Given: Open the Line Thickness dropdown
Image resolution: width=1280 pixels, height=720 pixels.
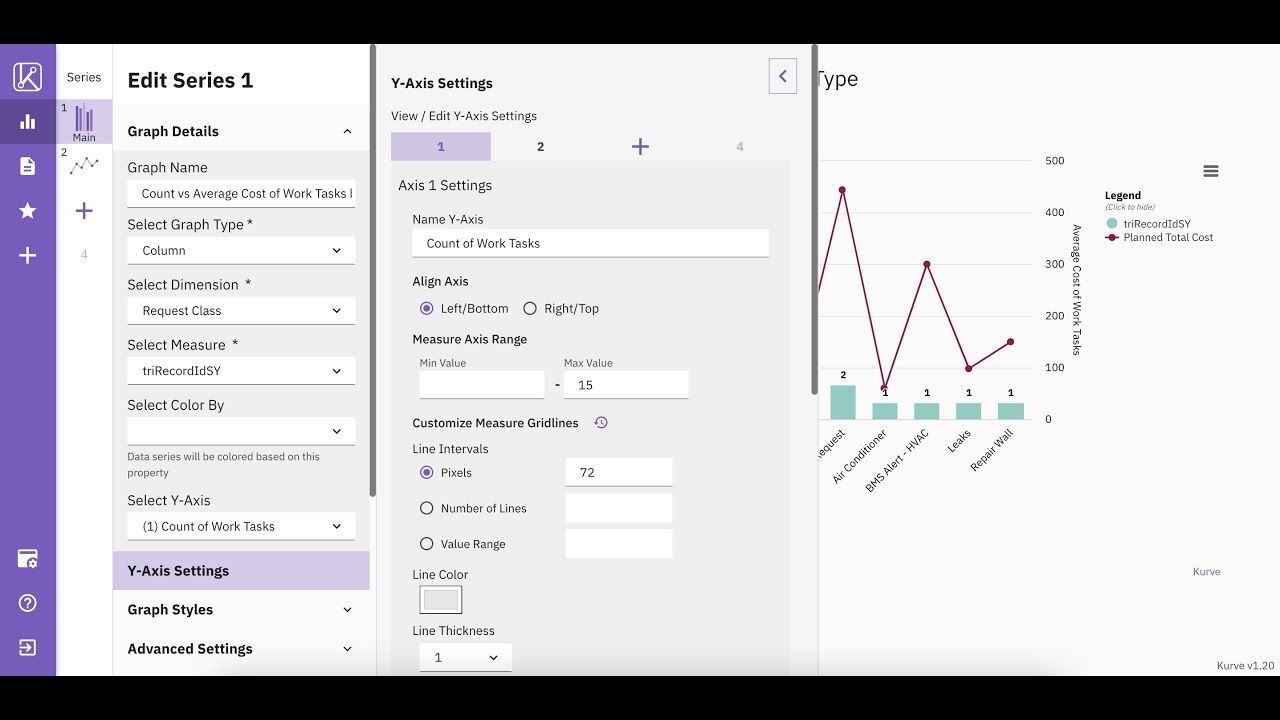Looking at the screenshot, I should tap(465, 658).
